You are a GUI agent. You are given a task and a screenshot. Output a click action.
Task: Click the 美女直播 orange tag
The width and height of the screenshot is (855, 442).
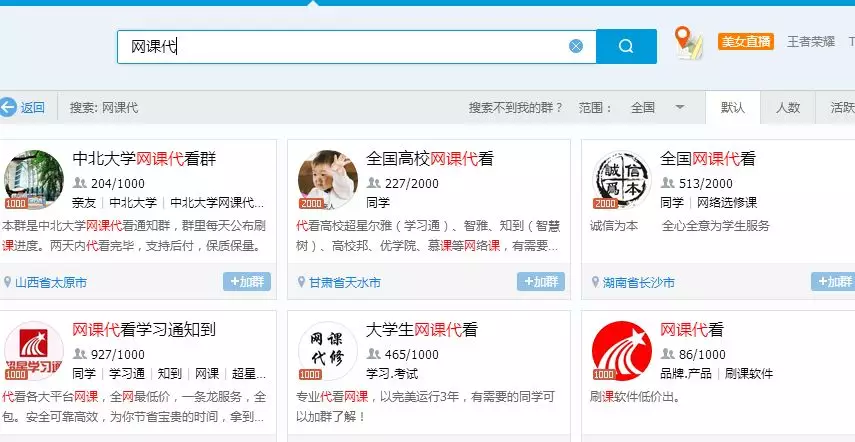pyautogui.click(x=745, y=41)
